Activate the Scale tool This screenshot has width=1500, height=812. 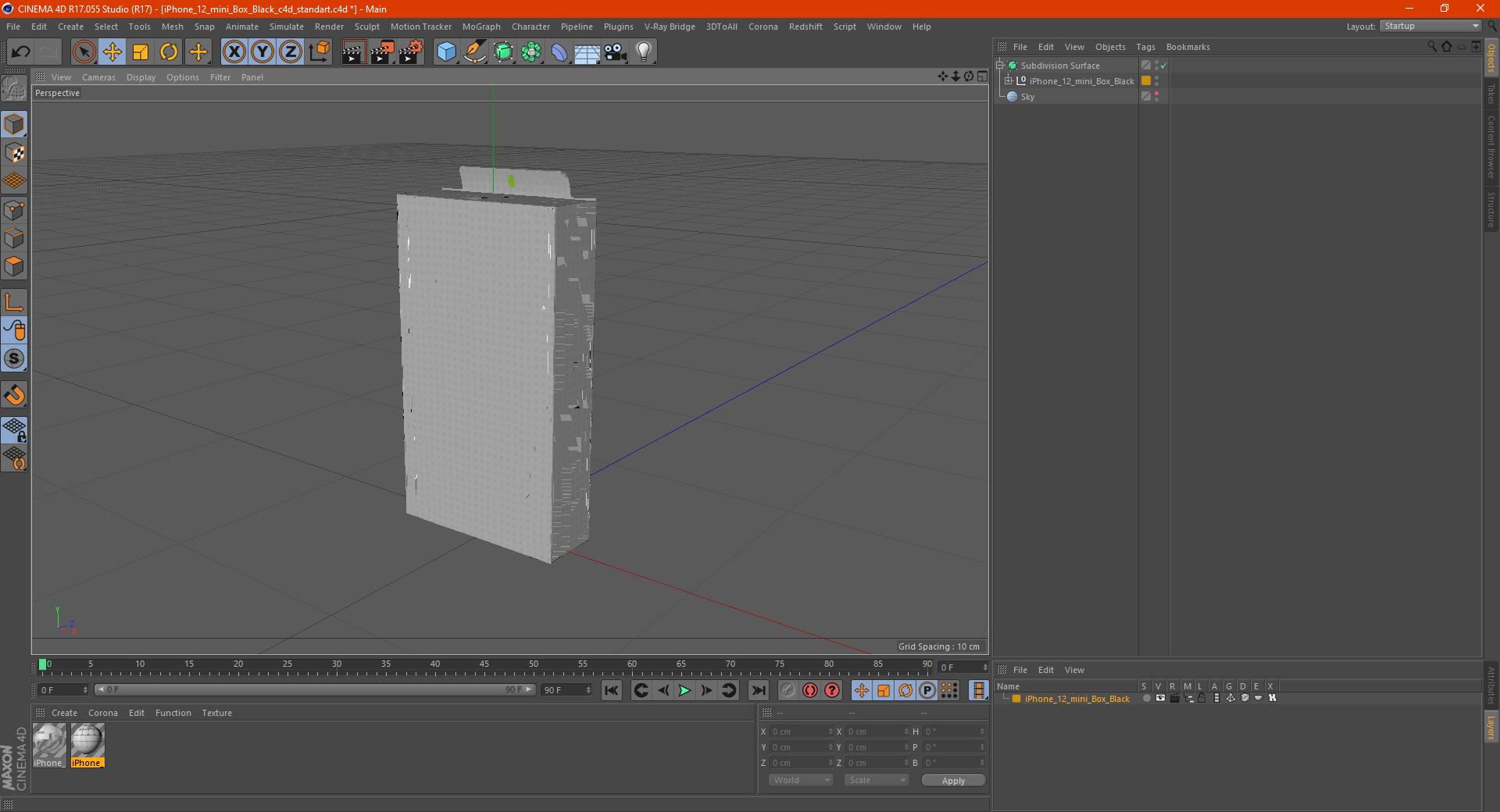(141, 52)
